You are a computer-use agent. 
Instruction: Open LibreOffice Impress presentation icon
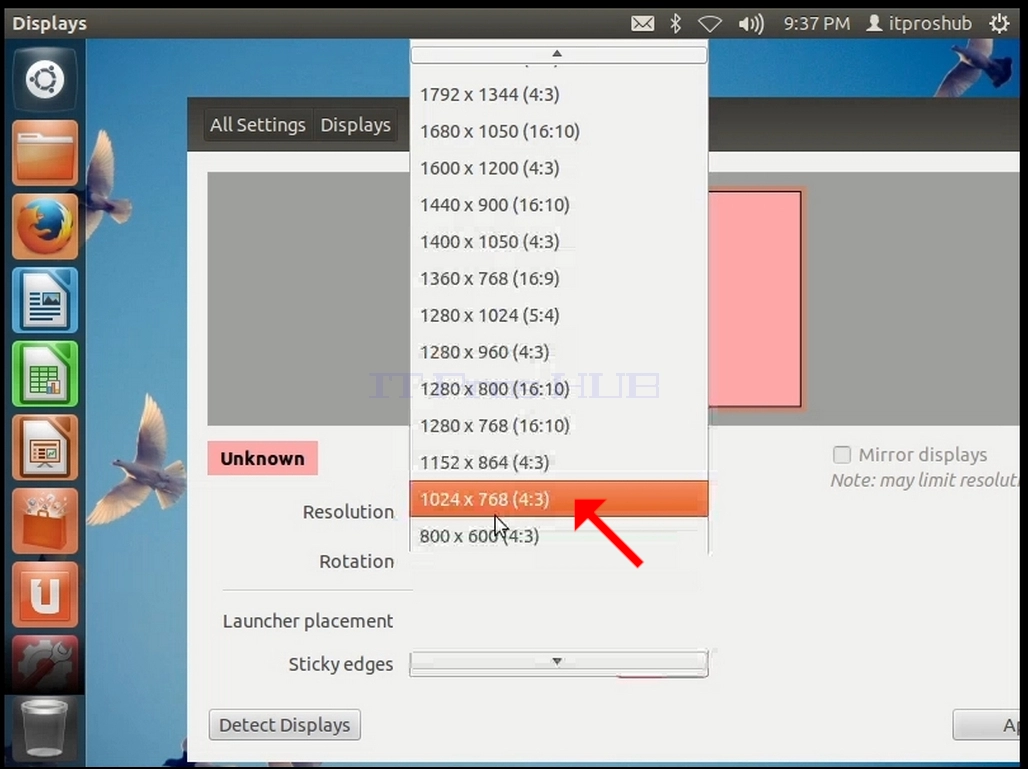point(45,447)
